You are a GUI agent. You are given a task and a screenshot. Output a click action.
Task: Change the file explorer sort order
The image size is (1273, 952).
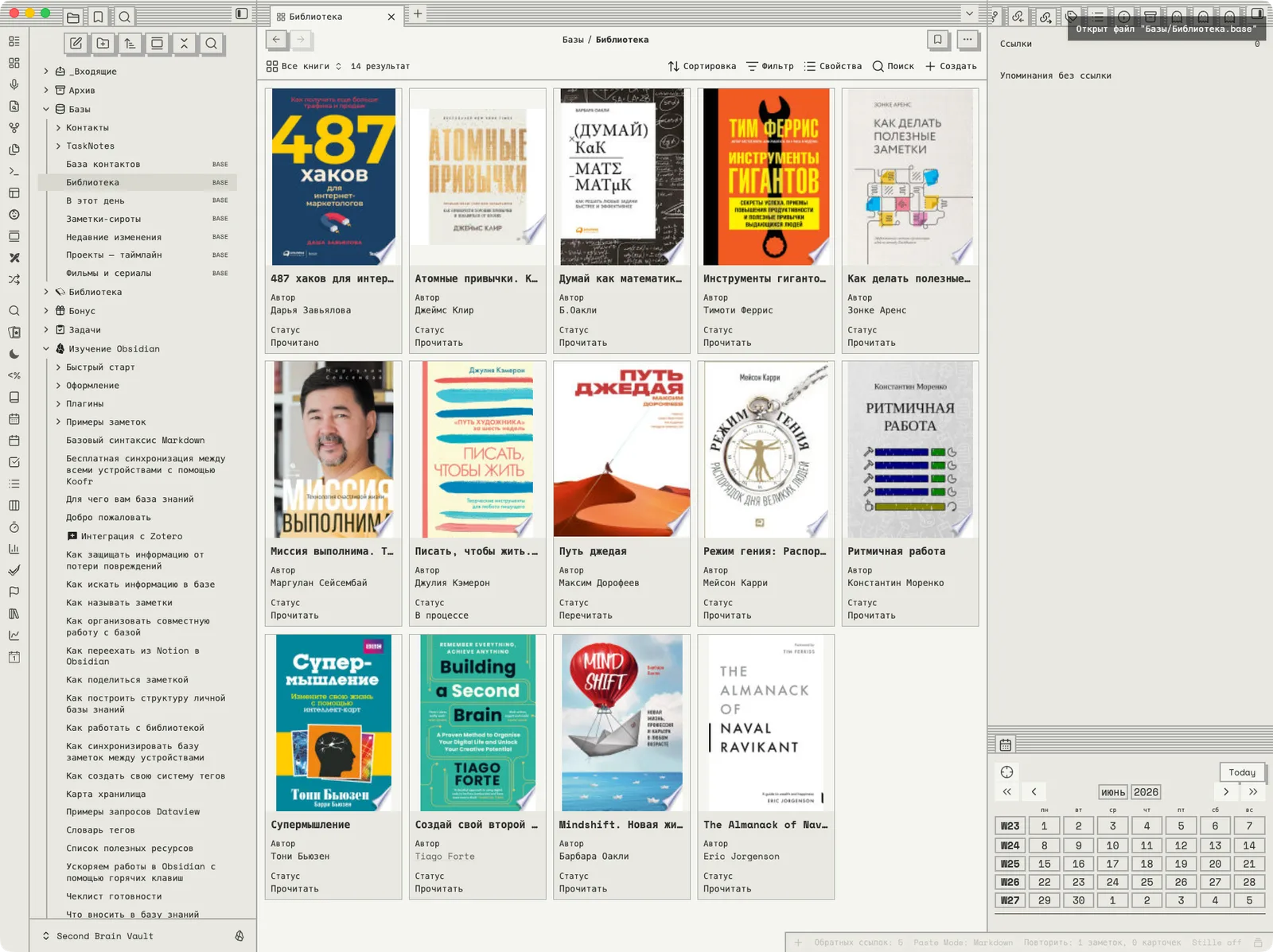point(130,44)
